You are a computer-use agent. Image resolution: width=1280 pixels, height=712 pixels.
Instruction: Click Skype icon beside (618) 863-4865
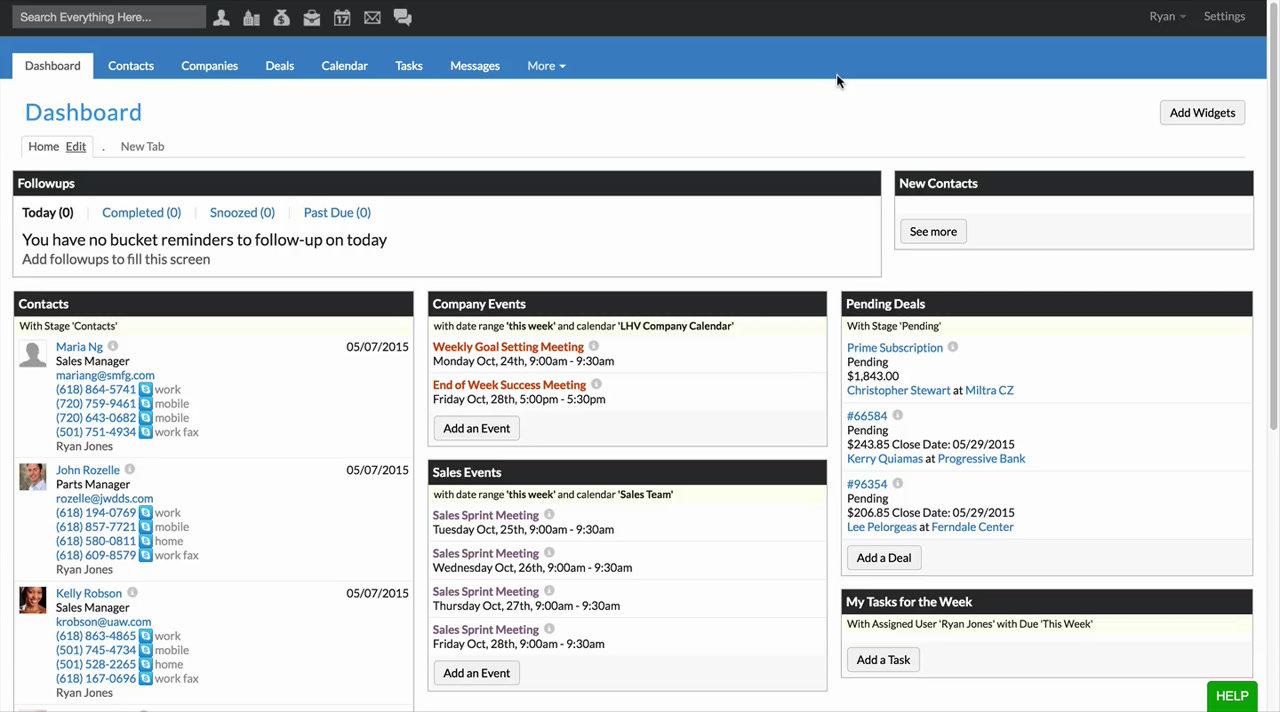(146, 636)
